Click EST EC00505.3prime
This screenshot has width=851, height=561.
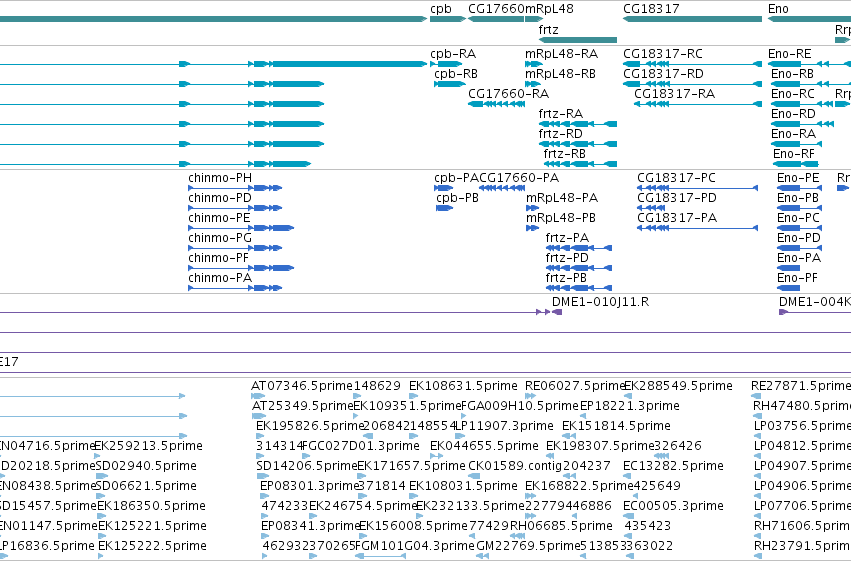[673, 507]
